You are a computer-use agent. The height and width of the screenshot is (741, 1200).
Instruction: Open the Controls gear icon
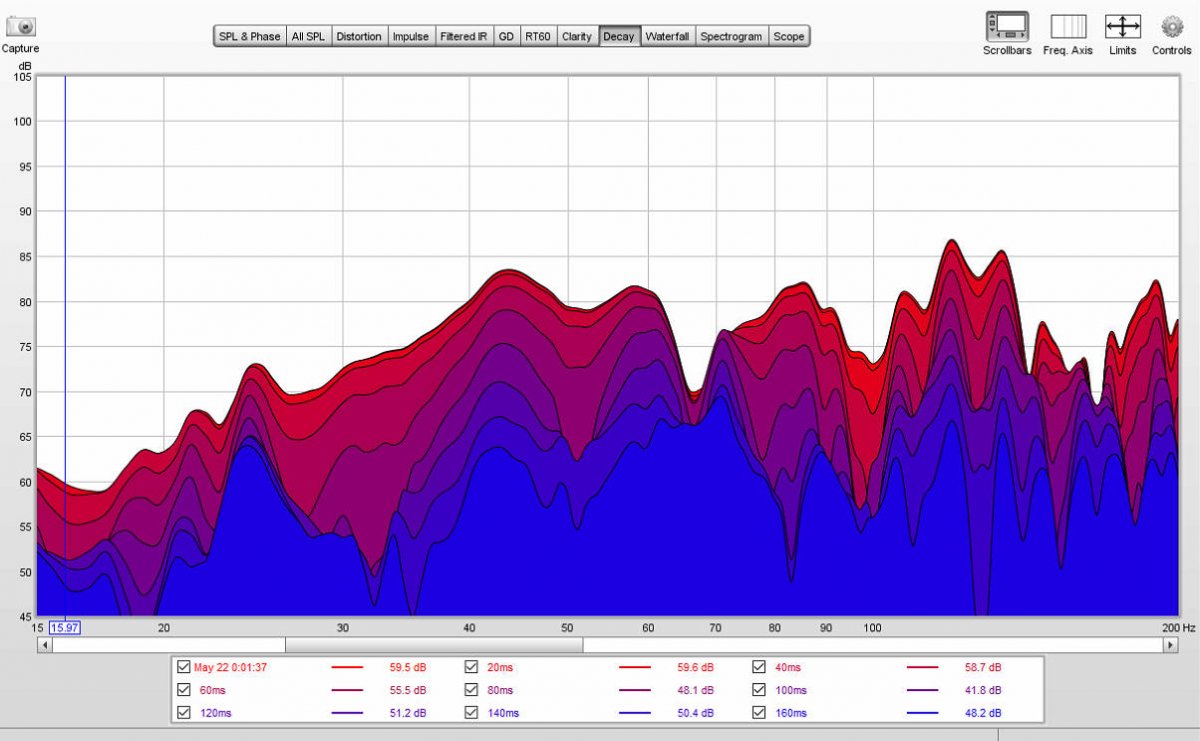1171,26
